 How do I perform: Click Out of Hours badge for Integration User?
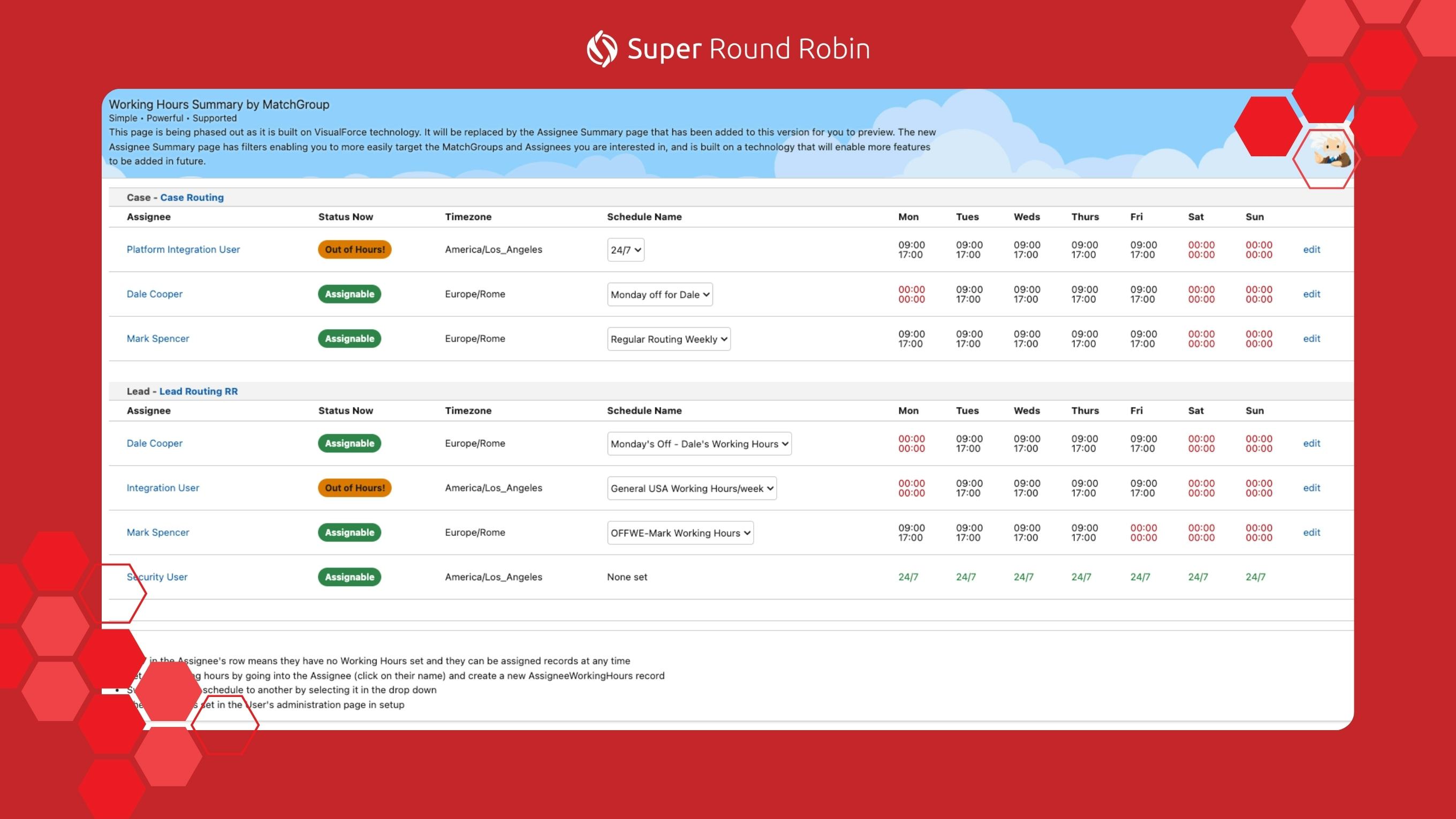(354, 488)
